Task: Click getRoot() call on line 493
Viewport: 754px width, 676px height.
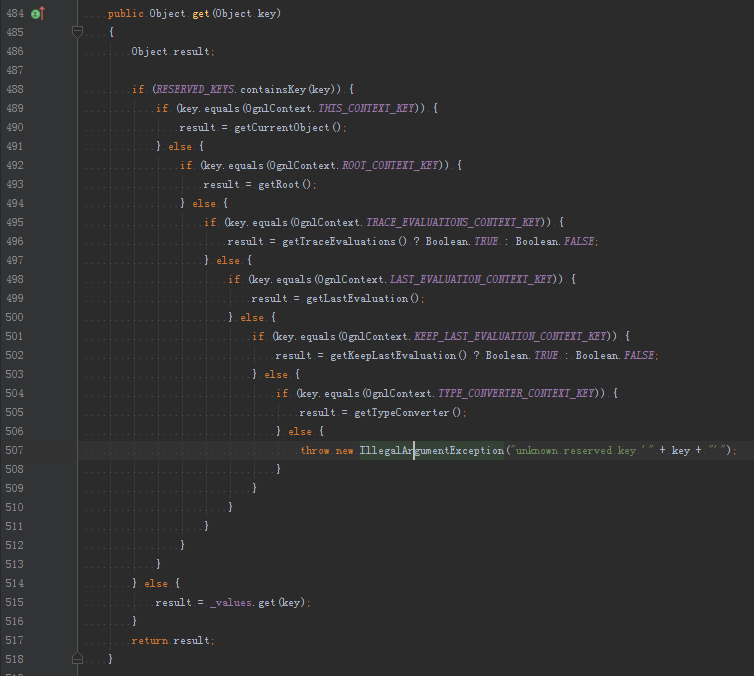Action: point(286,185)
